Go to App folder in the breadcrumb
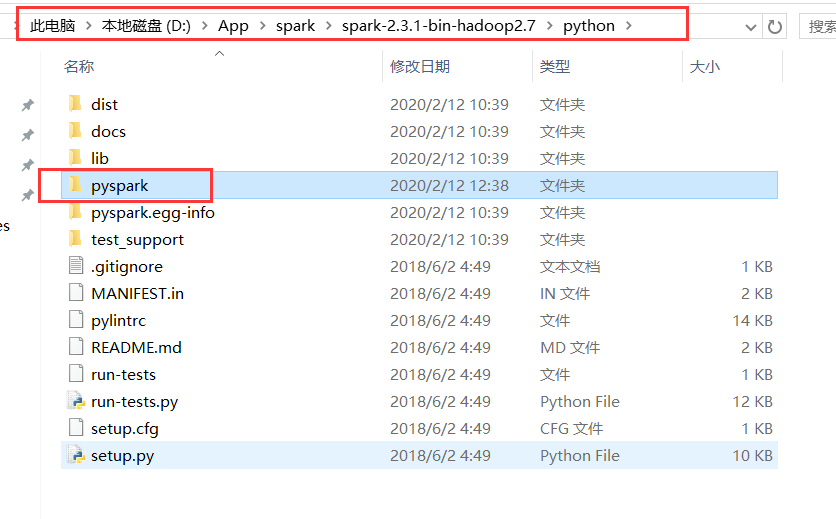 pyautogui.click(x=233, y=26)
